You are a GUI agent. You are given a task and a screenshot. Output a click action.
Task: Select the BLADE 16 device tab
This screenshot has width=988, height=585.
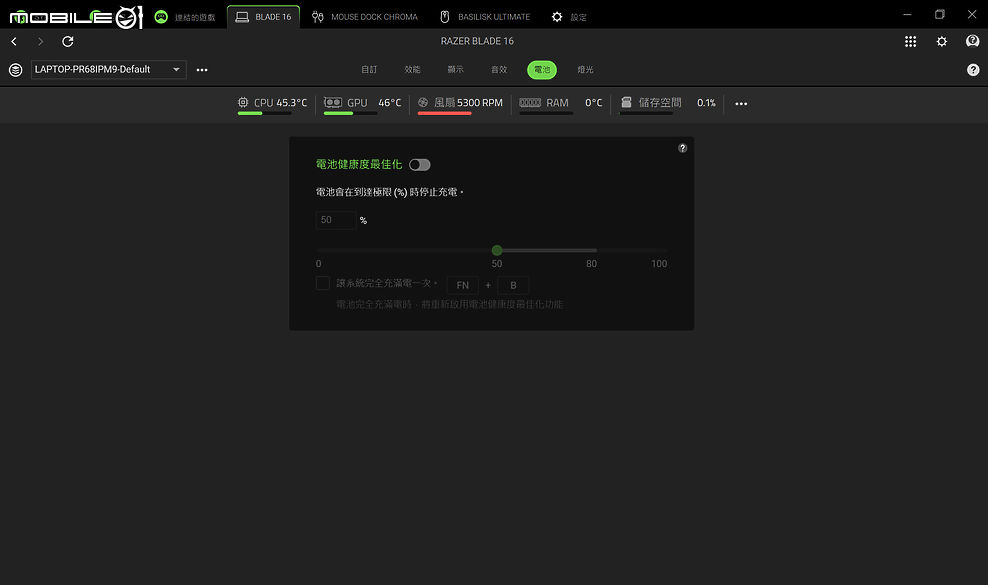coord(263,17)
